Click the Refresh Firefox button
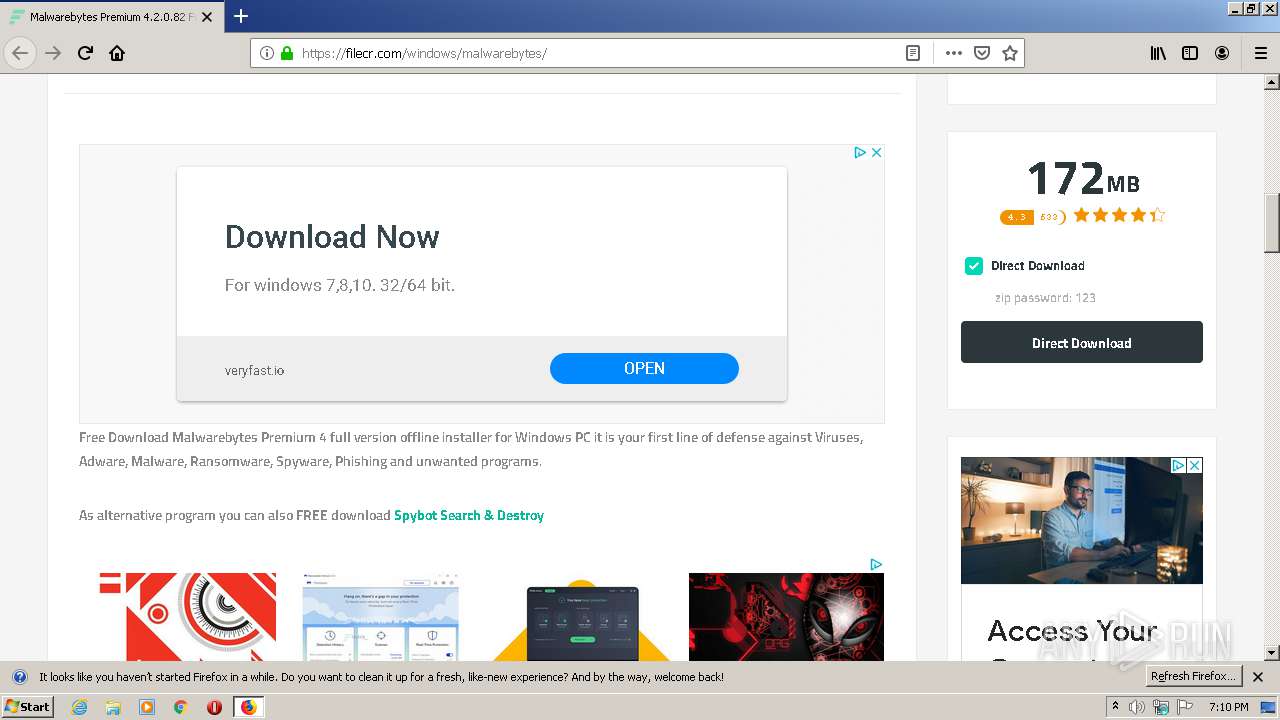The height and width of the screenshot is (720, 1280). pos(1194,676)
